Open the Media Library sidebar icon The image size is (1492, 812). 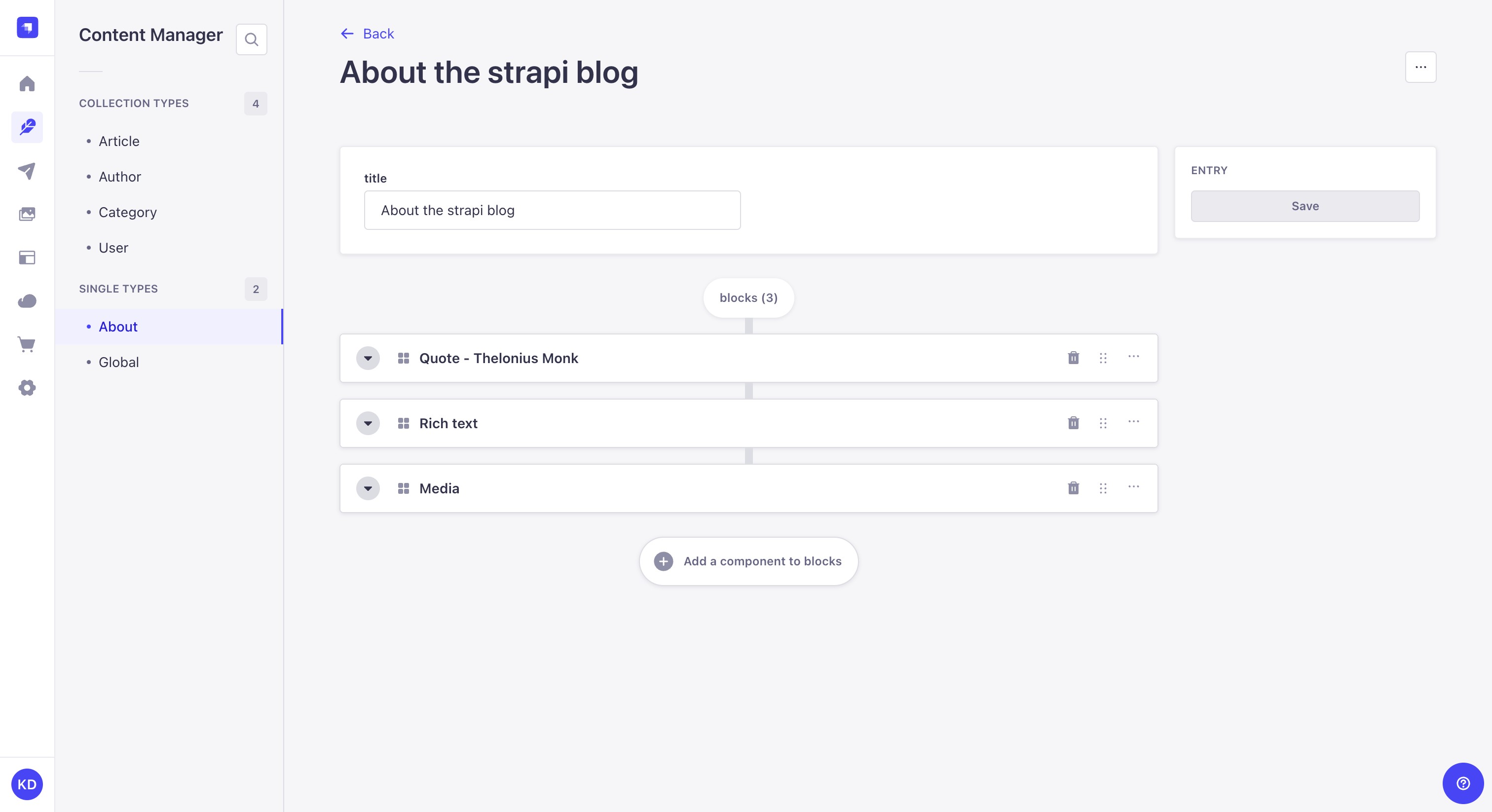click(27, 214)
